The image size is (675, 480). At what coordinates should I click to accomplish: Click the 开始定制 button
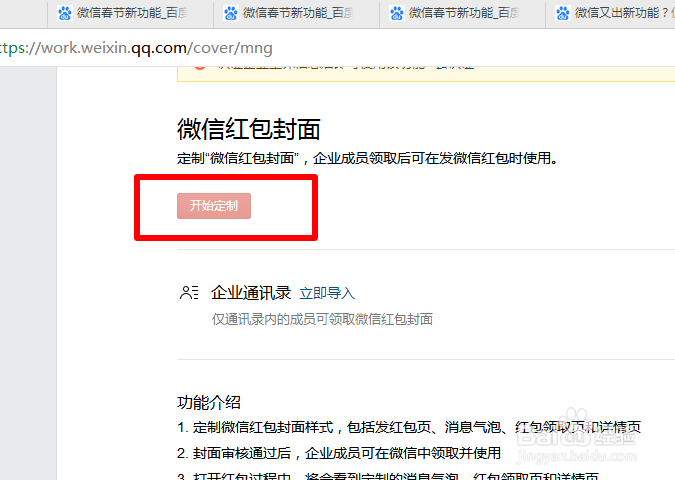[214, 206]
